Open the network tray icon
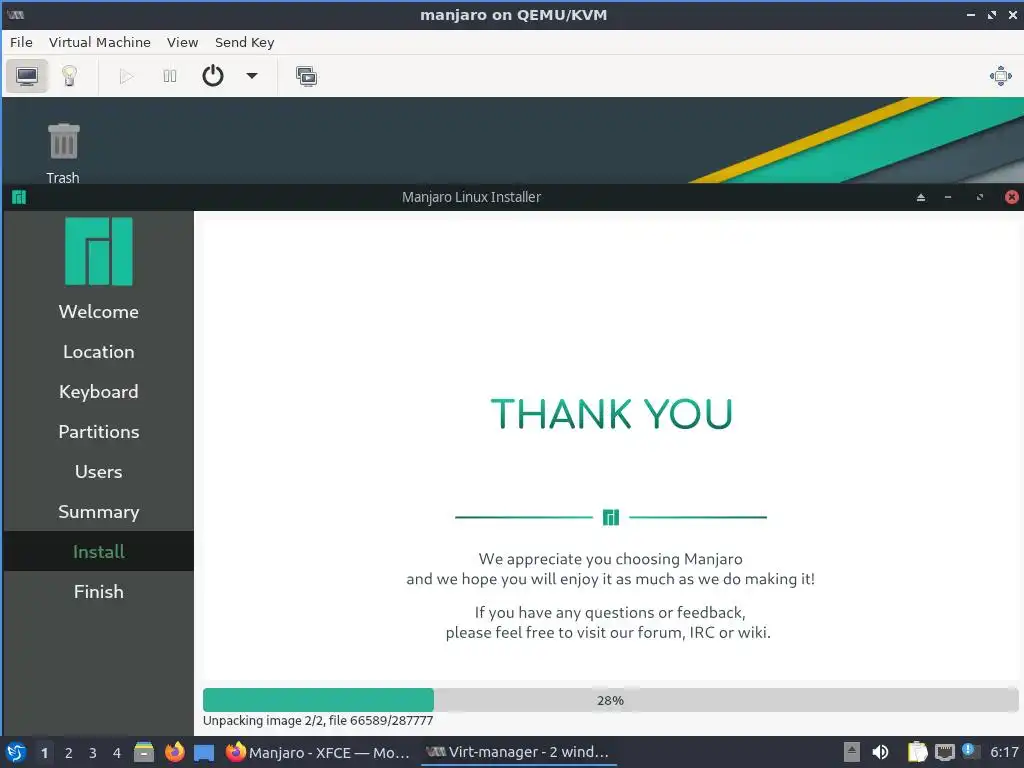Screen dimensions: 1024x768 (x=944, y=752)
